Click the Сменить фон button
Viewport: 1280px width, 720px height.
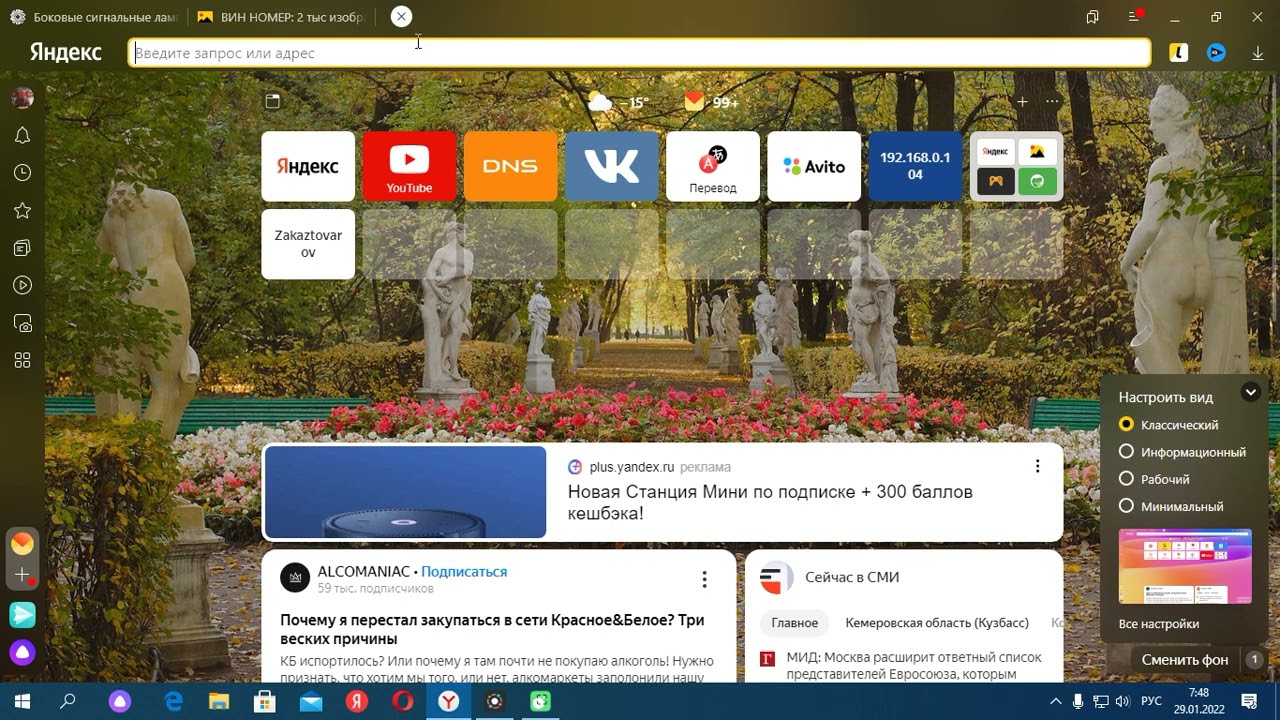coord(1185,660)
